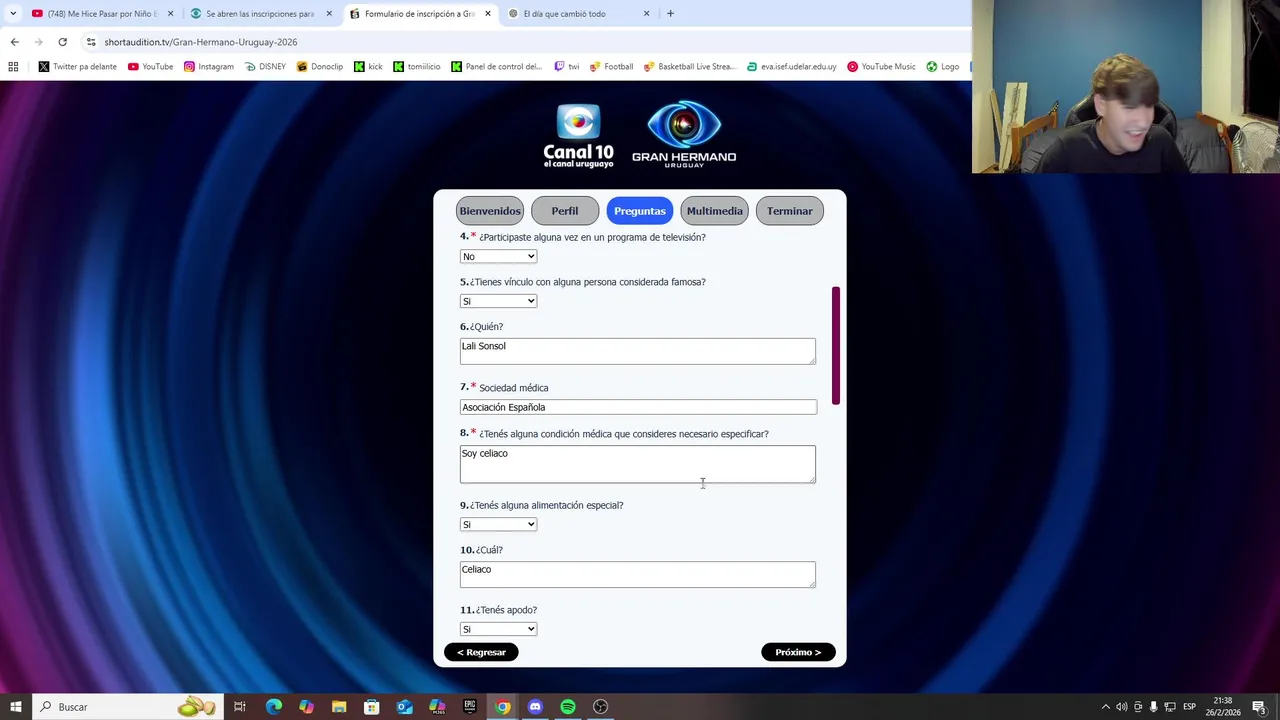
Task: Edit the ¿Cuál? field containing Celiaco
Action: [x=638, y=574]
